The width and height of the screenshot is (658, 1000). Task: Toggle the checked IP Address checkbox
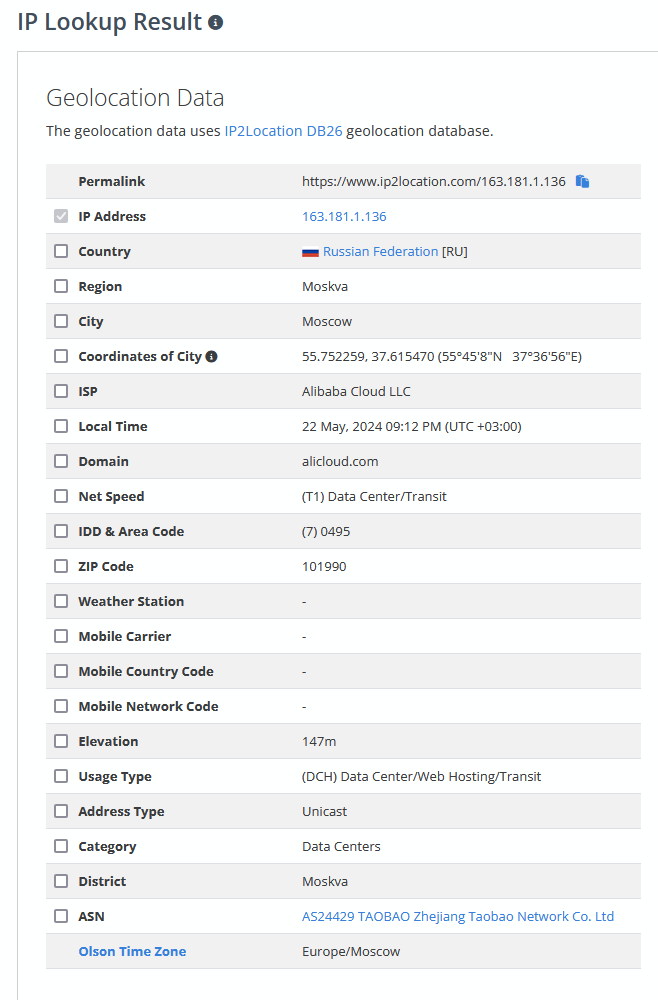point(61,217)
